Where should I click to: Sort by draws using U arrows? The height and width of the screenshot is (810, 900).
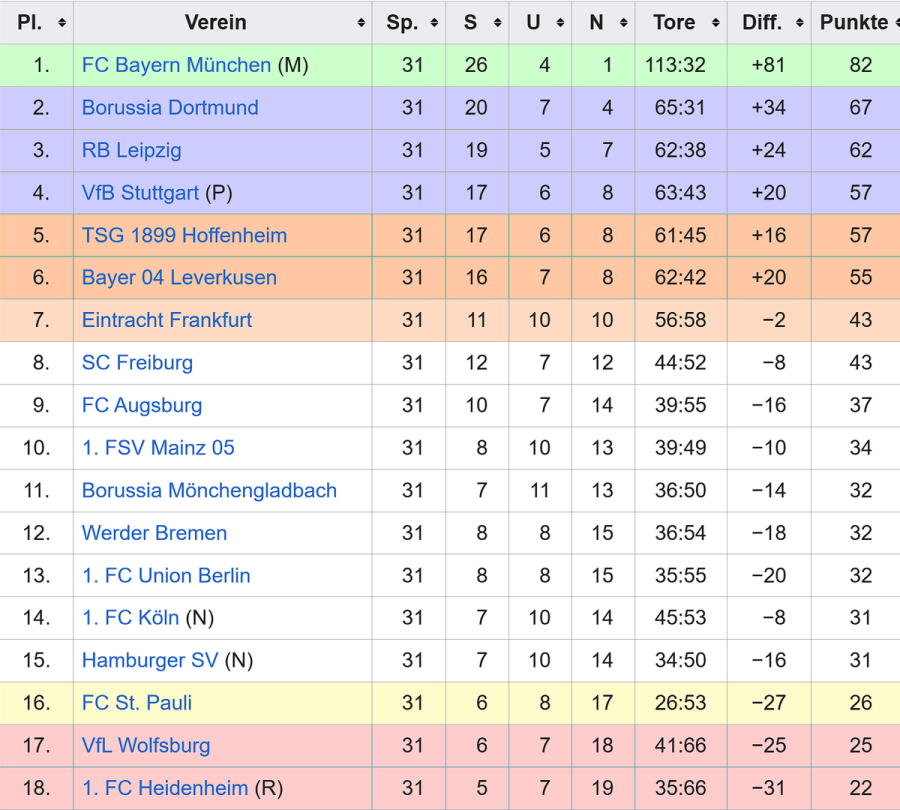point(560,23)
